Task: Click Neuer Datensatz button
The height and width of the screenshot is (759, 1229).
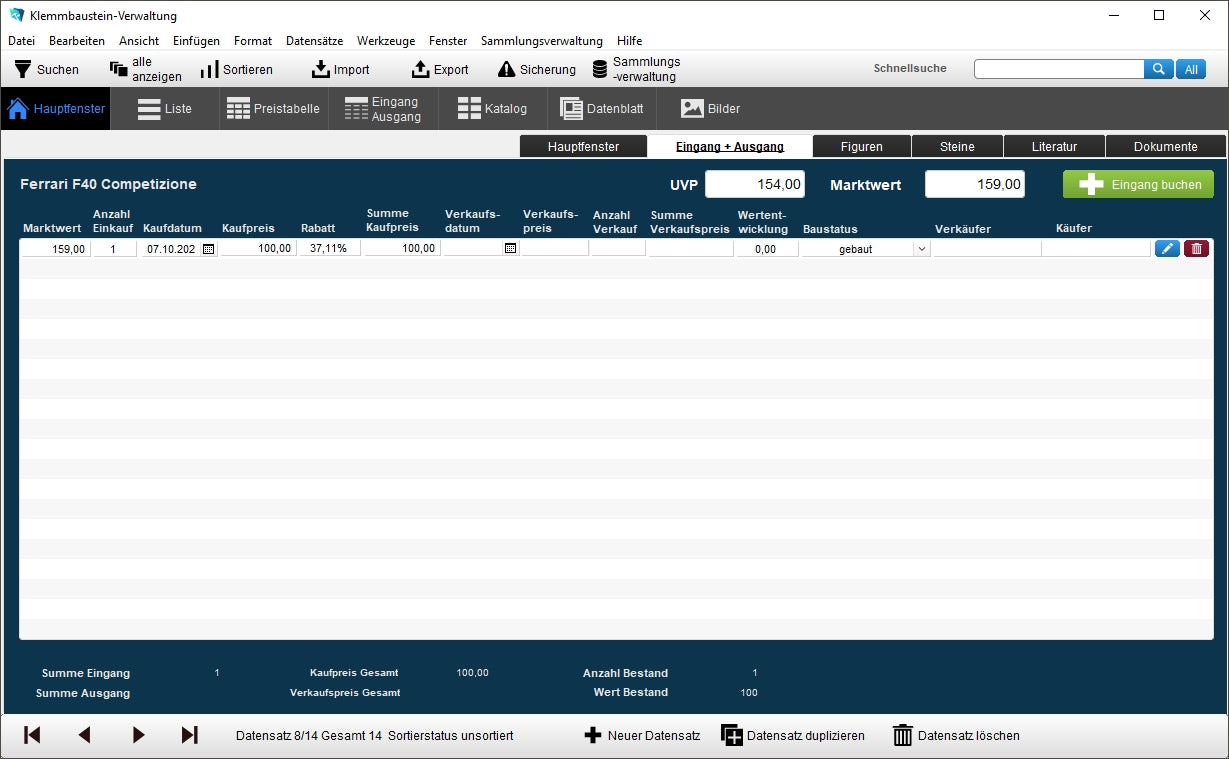Action: point(642,735)
